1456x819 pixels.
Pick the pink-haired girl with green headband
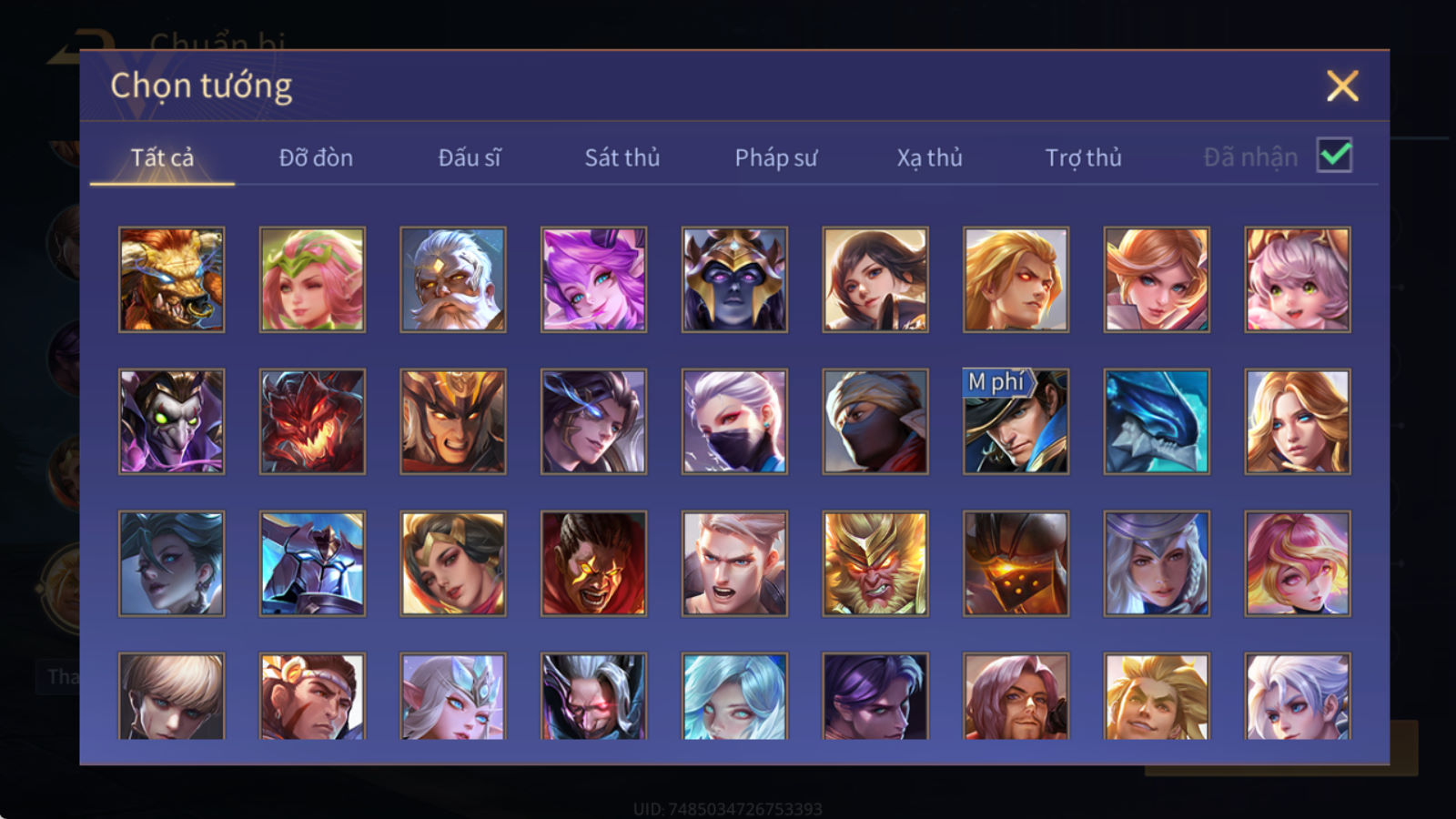[312, 279]
